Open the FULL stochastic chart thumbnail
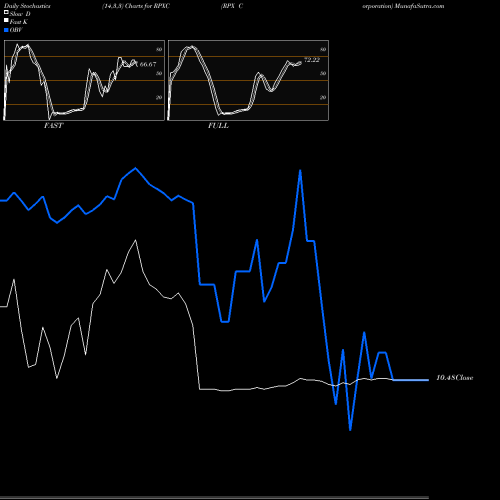Screen dimensions: 500x500 coord(248,80)
